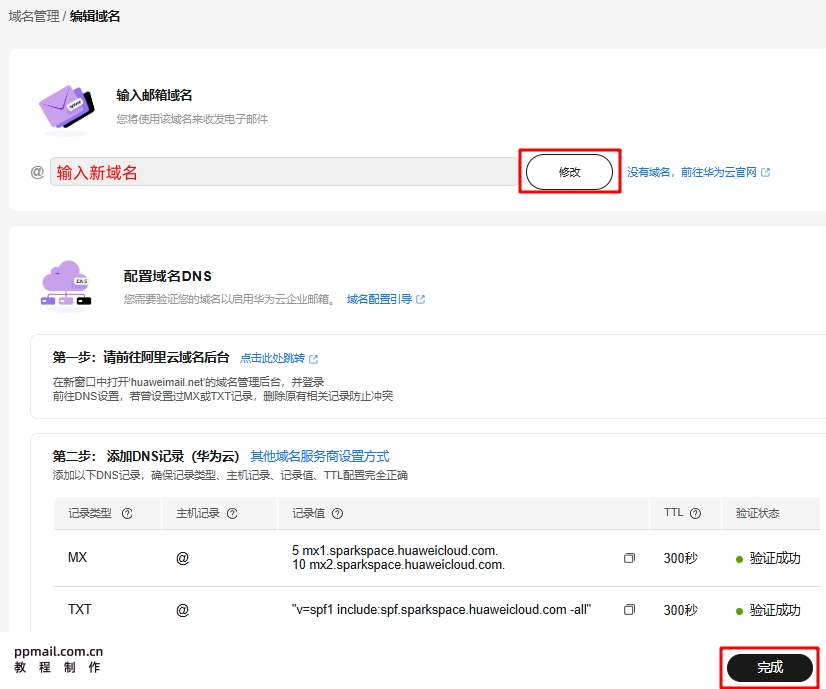Click external-link icon after 域名配置引导

[x=420, y=300]
